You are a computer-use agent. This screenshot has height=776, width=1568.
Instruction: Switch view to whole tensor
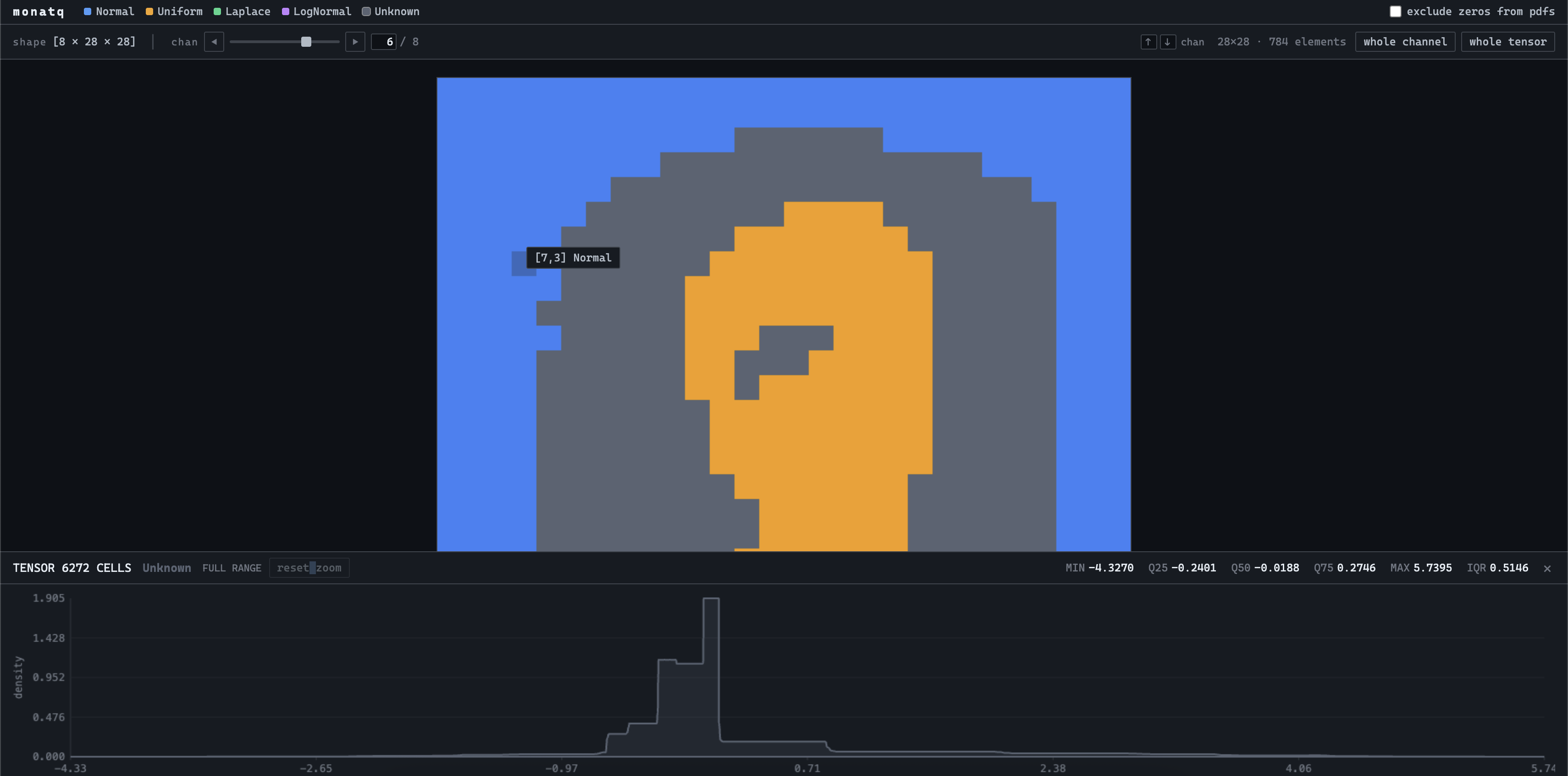(x=1508, y=41)
